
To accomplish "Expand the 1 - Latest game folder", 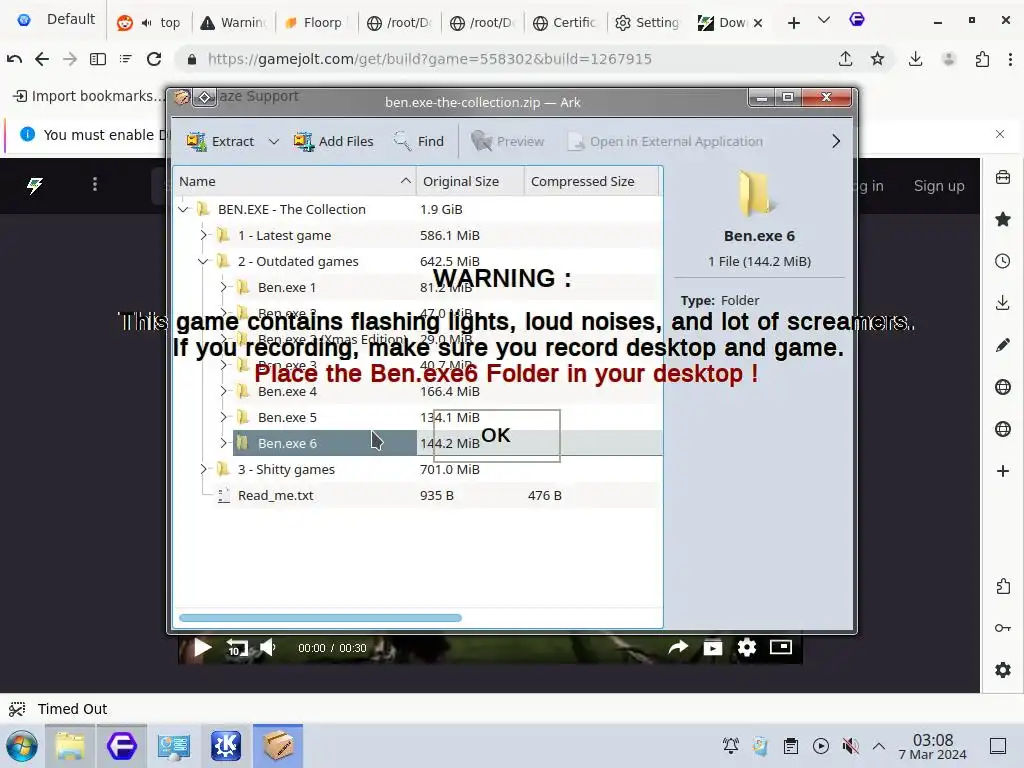I will tap(203, 235).
